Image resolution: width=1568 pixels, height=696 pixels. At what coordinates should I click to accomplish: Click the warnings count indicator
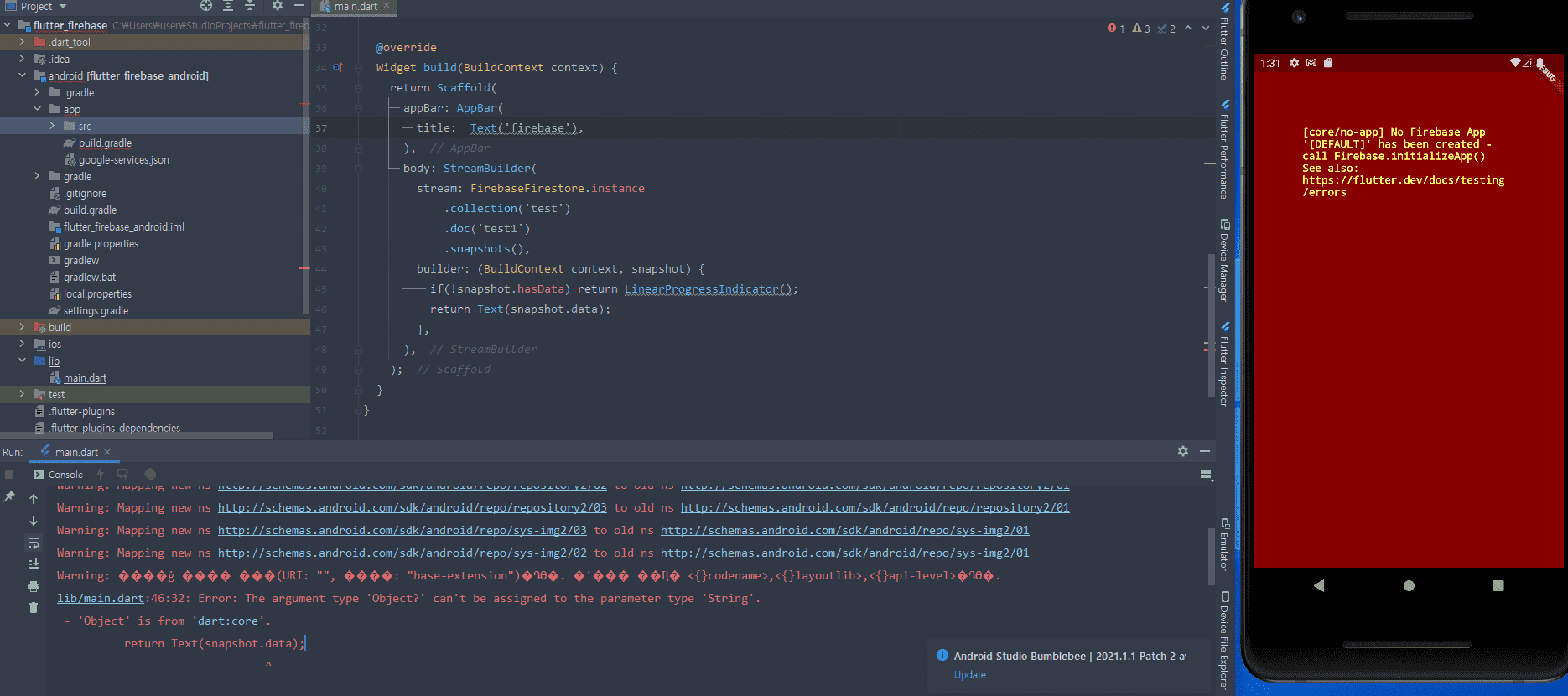point(1141,29)
